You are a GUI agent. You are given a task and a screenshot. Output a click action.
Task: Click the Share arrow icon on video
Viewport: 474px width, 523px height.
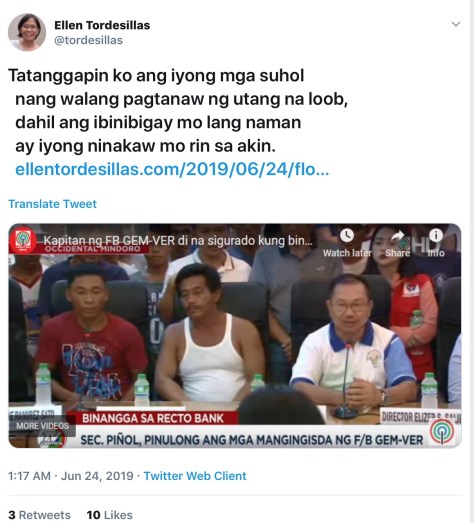398,236
